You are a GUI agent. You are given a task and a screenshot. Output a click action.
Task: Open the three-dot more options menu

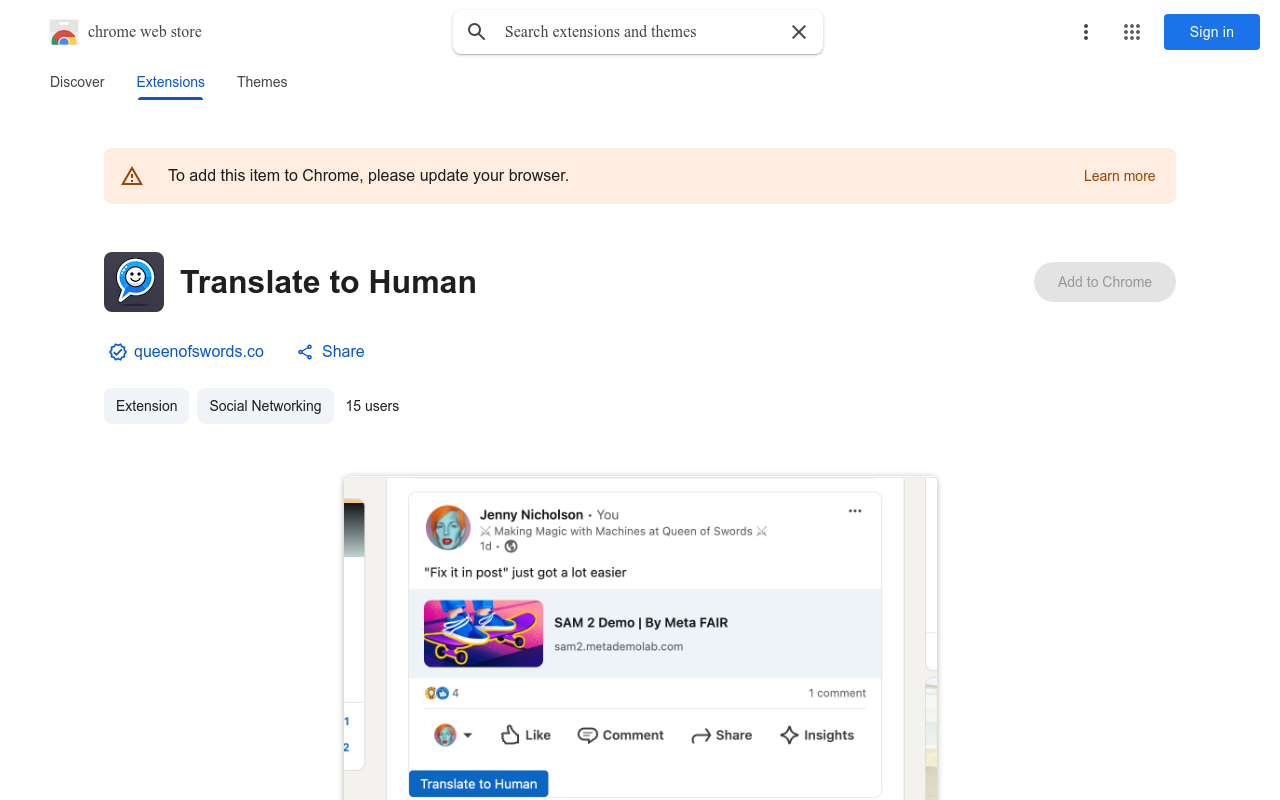(1086, 32)
